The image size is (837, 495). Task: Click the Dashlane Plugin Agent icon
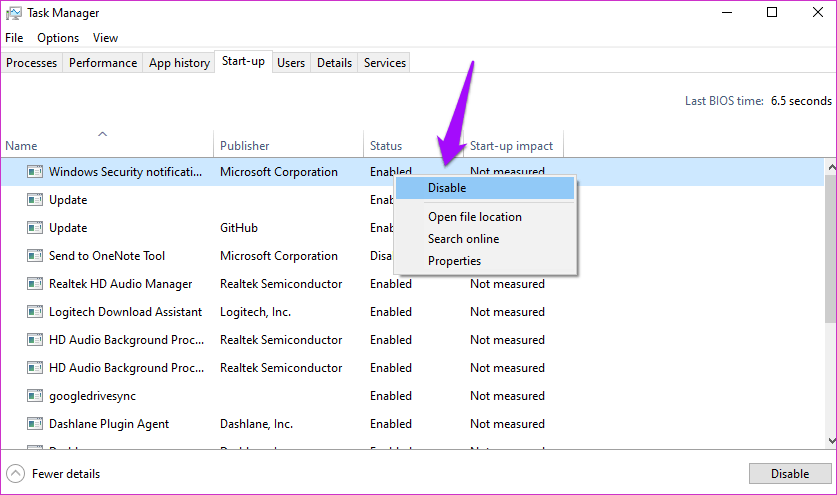pyautogui.click(x=35, y=424)
